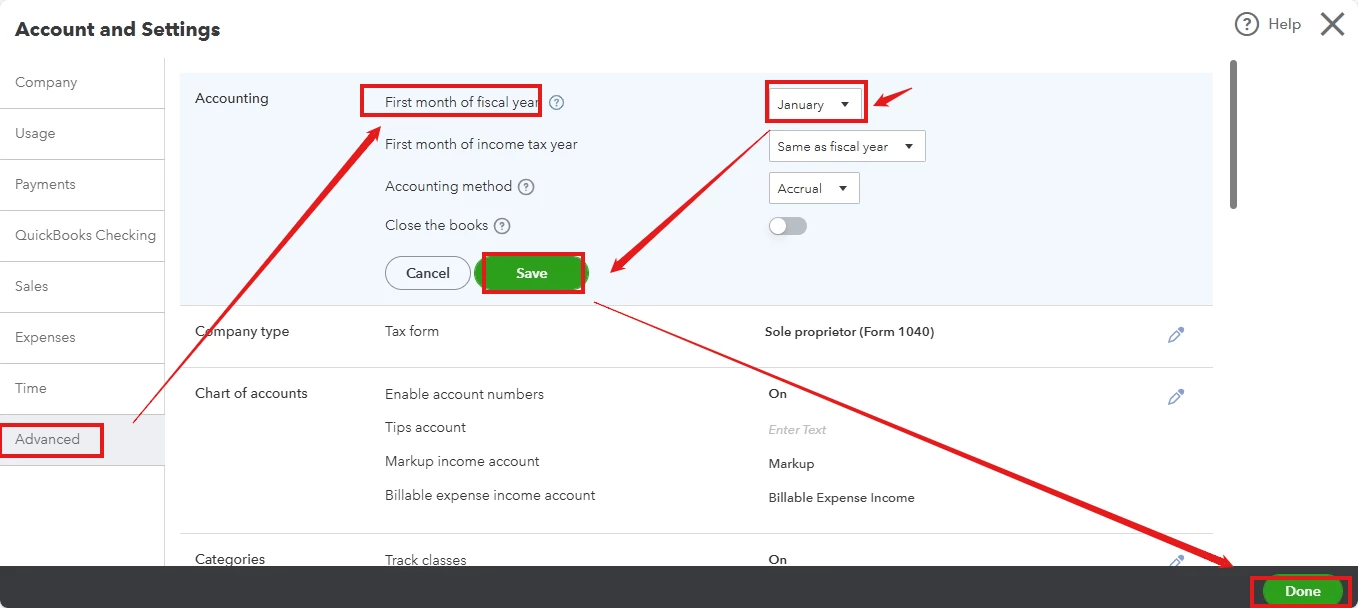This screenshot has height=608, width=1358.
Task: Click the Track classes label
Action: tap(426, 560)
